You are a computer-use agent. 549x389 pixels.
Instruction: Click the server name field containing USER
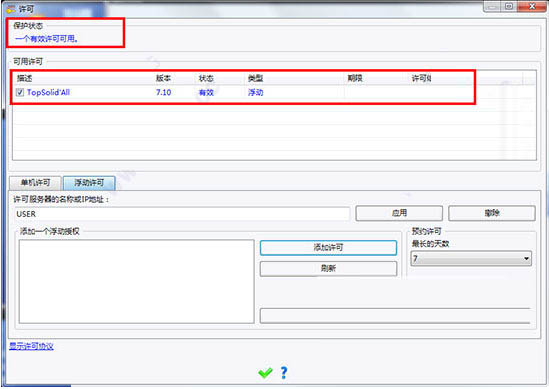coord(182,214)
